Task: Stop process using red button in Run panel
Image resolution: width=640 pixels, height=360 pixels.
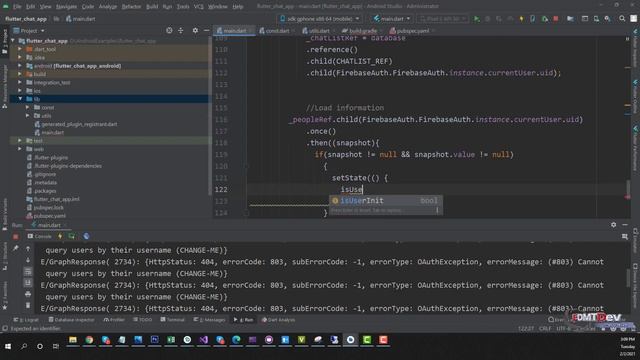Action: point(16,236)
